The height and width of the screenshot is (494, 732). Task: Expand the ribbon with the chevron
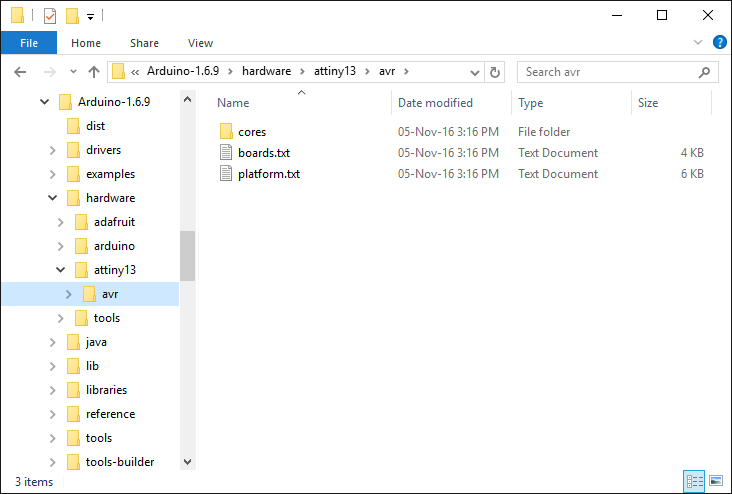[x=698, y=42]
